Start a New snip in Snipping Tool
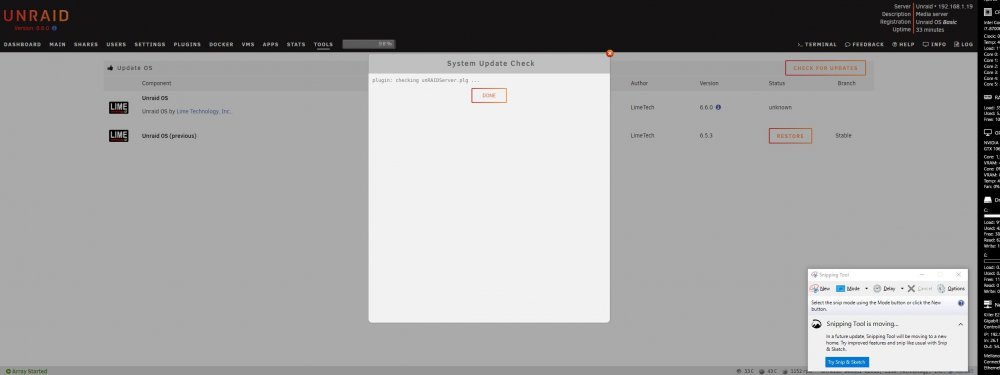 [821, 288]
